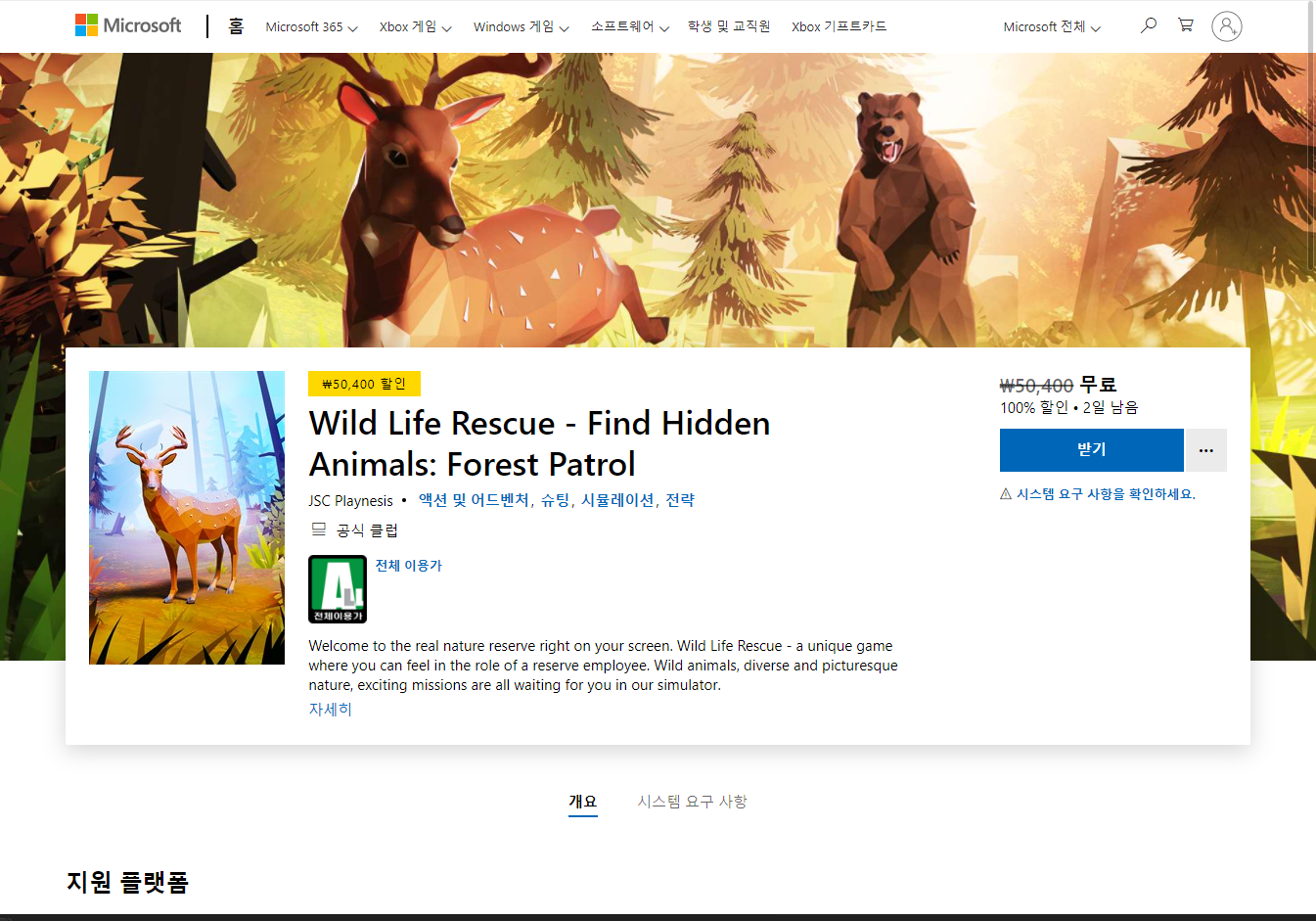Click the 지원 플랫폼 heading
The width and height of the screenshot is (1316, 921).
click(x=127, y=882)
